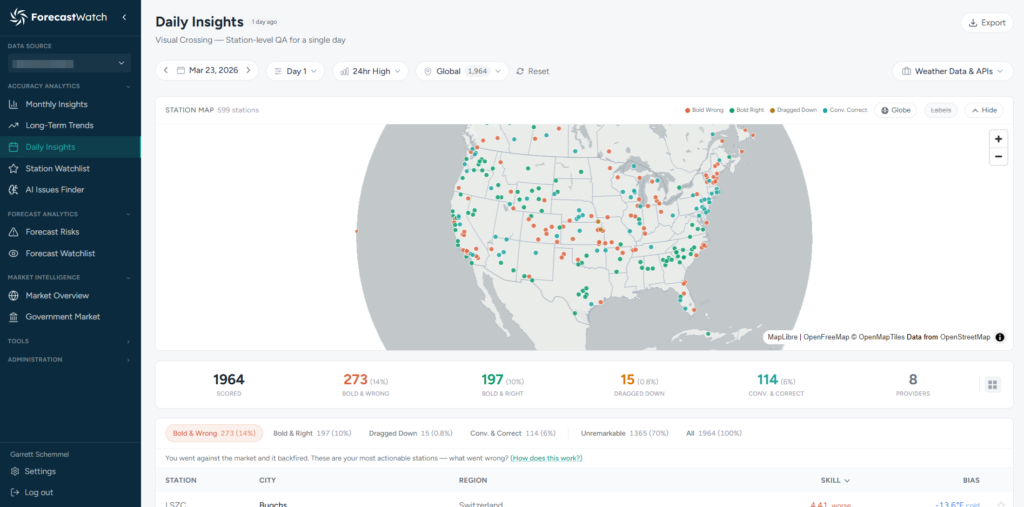Click the map zoom in plus button
Viewport: 1024px width, 507px height.
[997, 139]
